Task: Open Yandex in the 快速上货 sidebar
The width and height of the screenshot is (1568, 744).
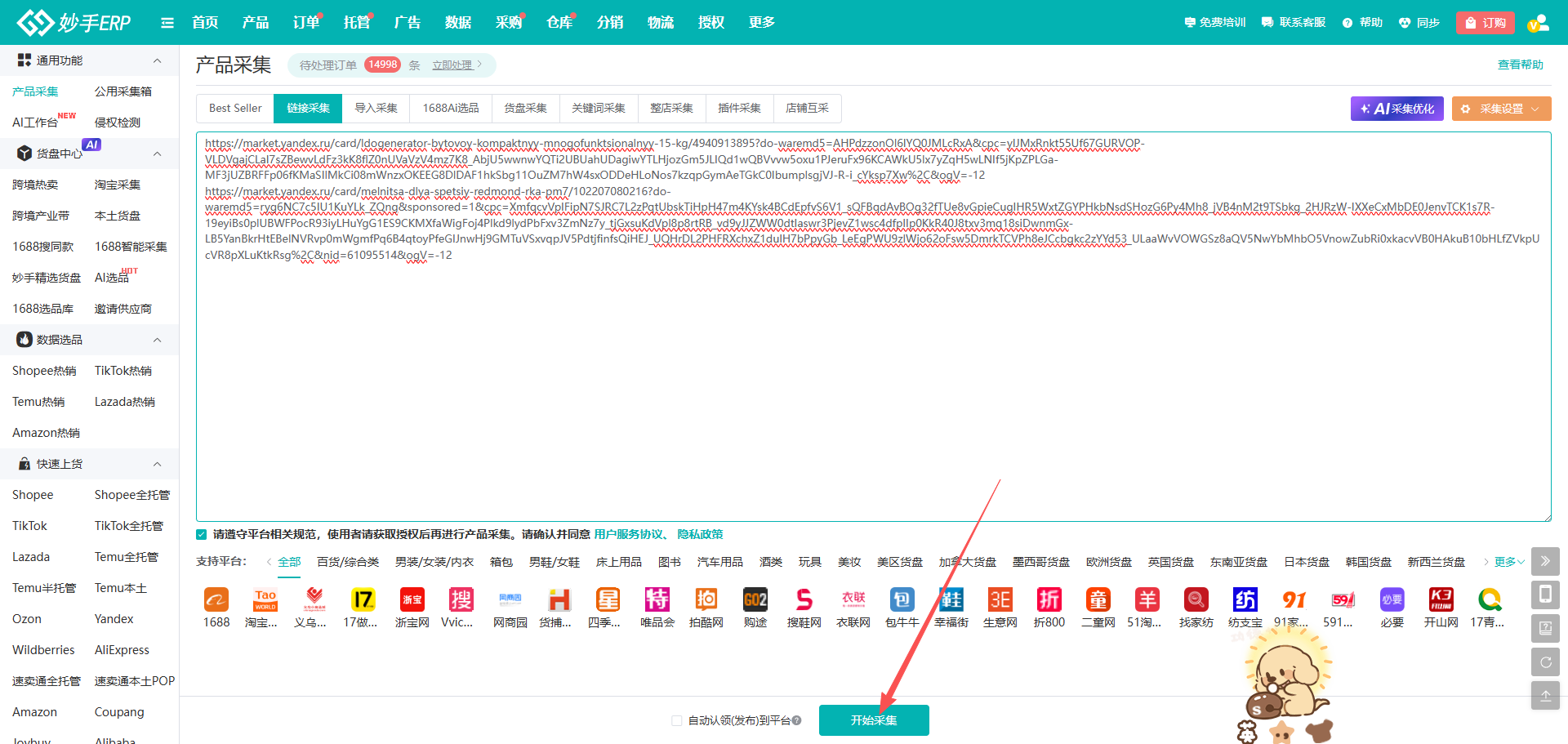Action: (114, 619)
